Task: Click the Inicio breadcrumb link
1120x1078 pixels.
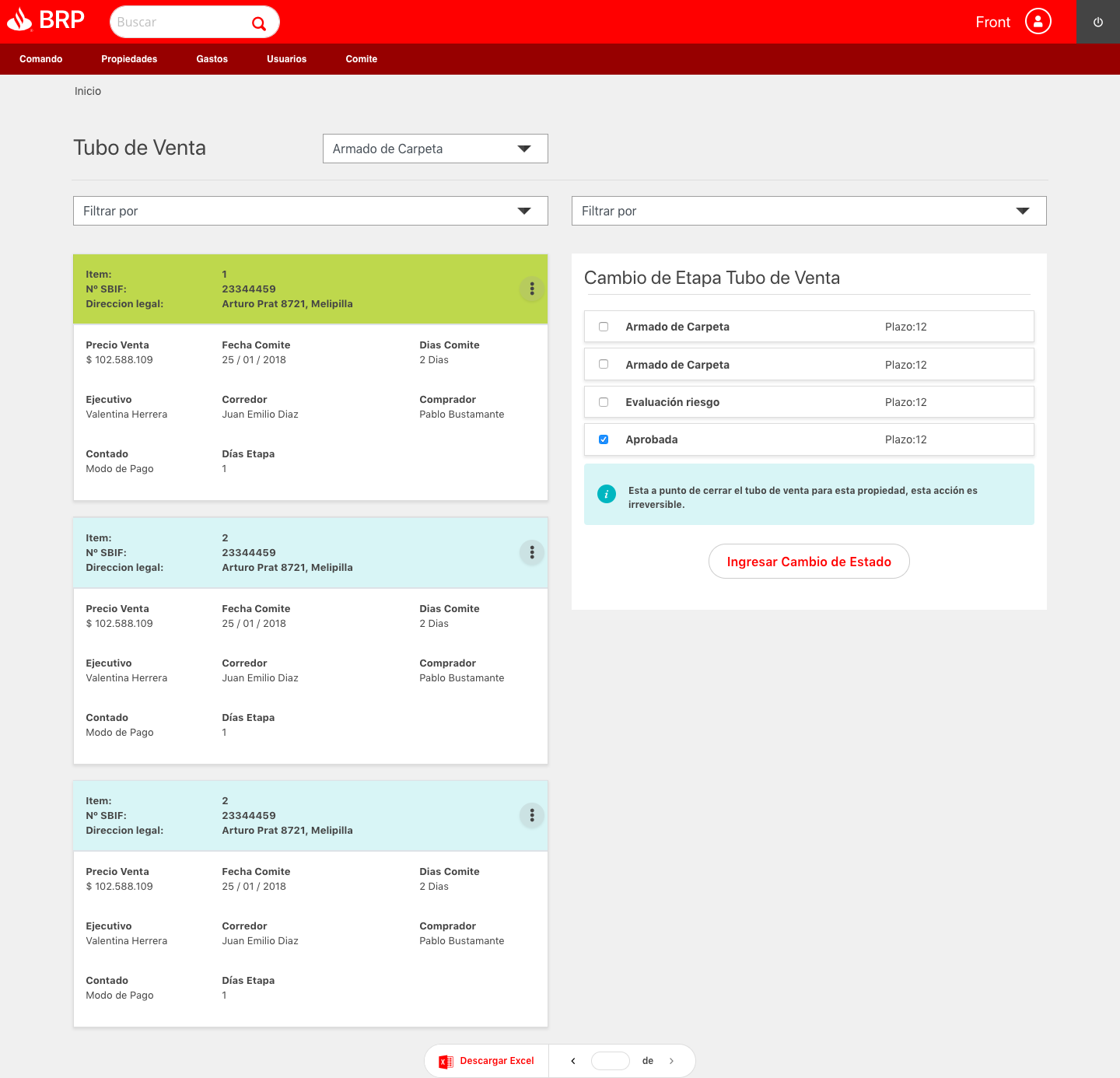Action: click(x=88, y=91)
